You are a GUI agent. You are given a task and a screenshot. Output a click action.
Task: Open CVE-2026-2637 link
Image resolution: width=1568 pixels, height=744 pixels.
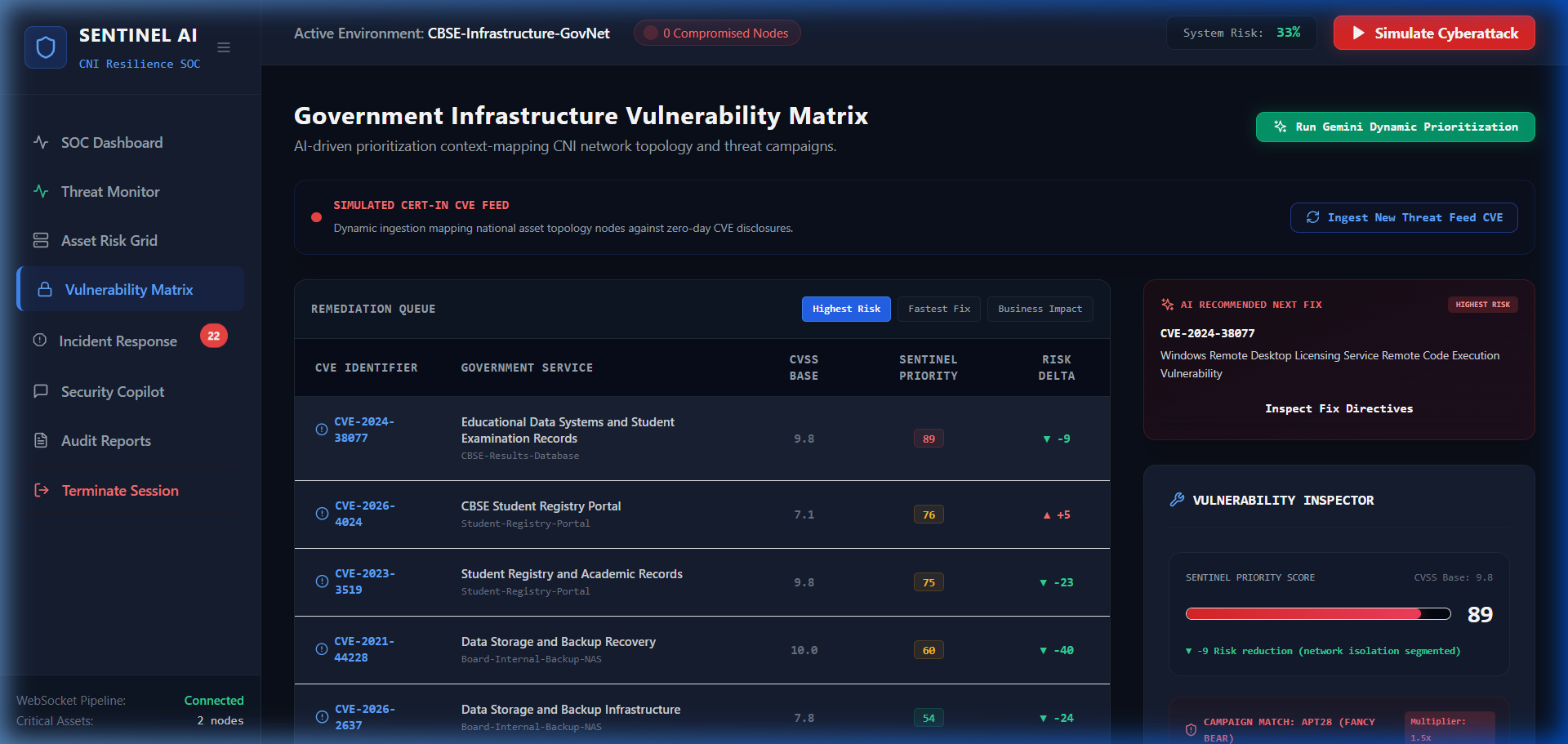364,717
